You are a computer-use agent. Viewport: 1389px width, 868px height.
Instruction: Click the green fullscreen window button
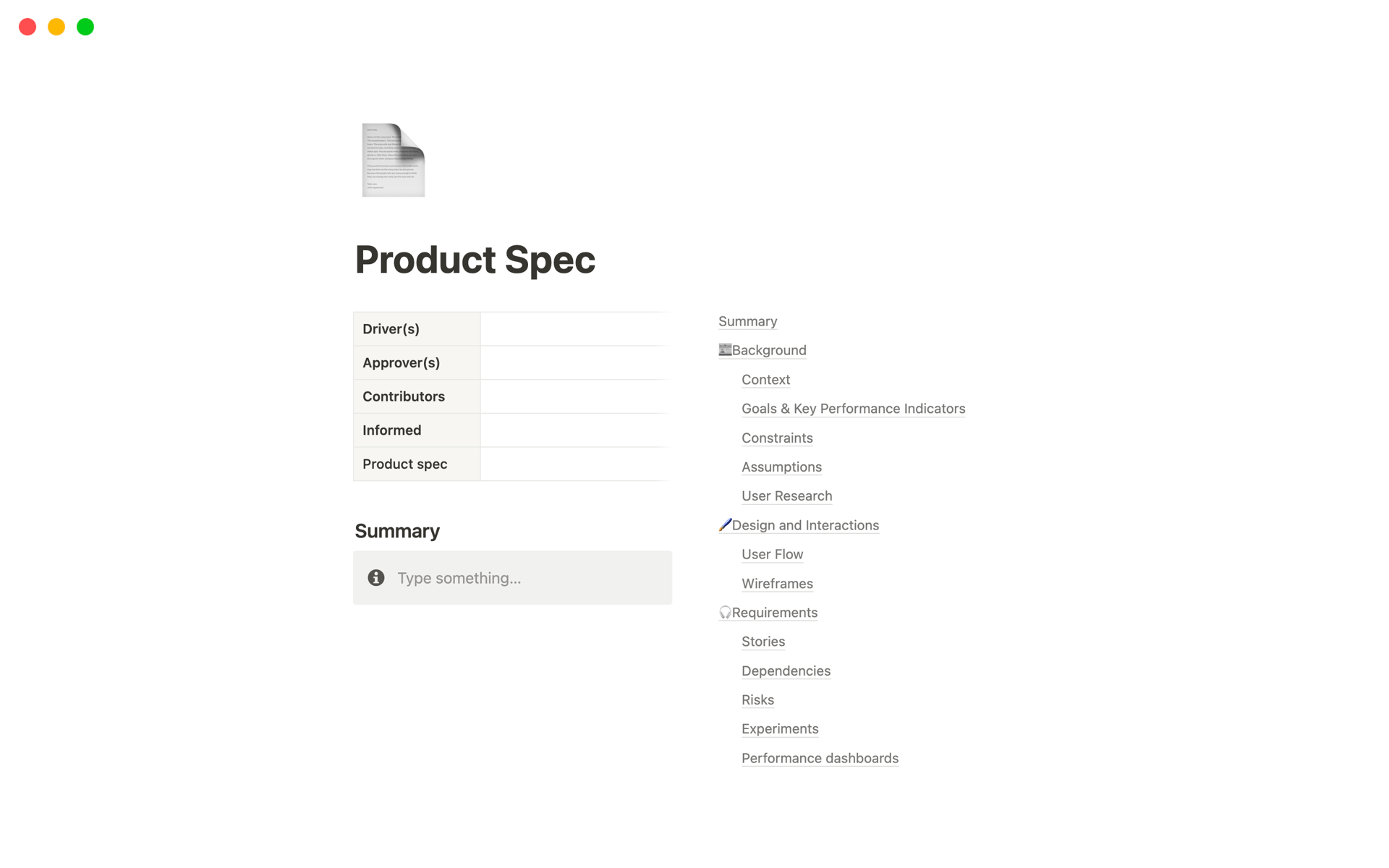85,27
